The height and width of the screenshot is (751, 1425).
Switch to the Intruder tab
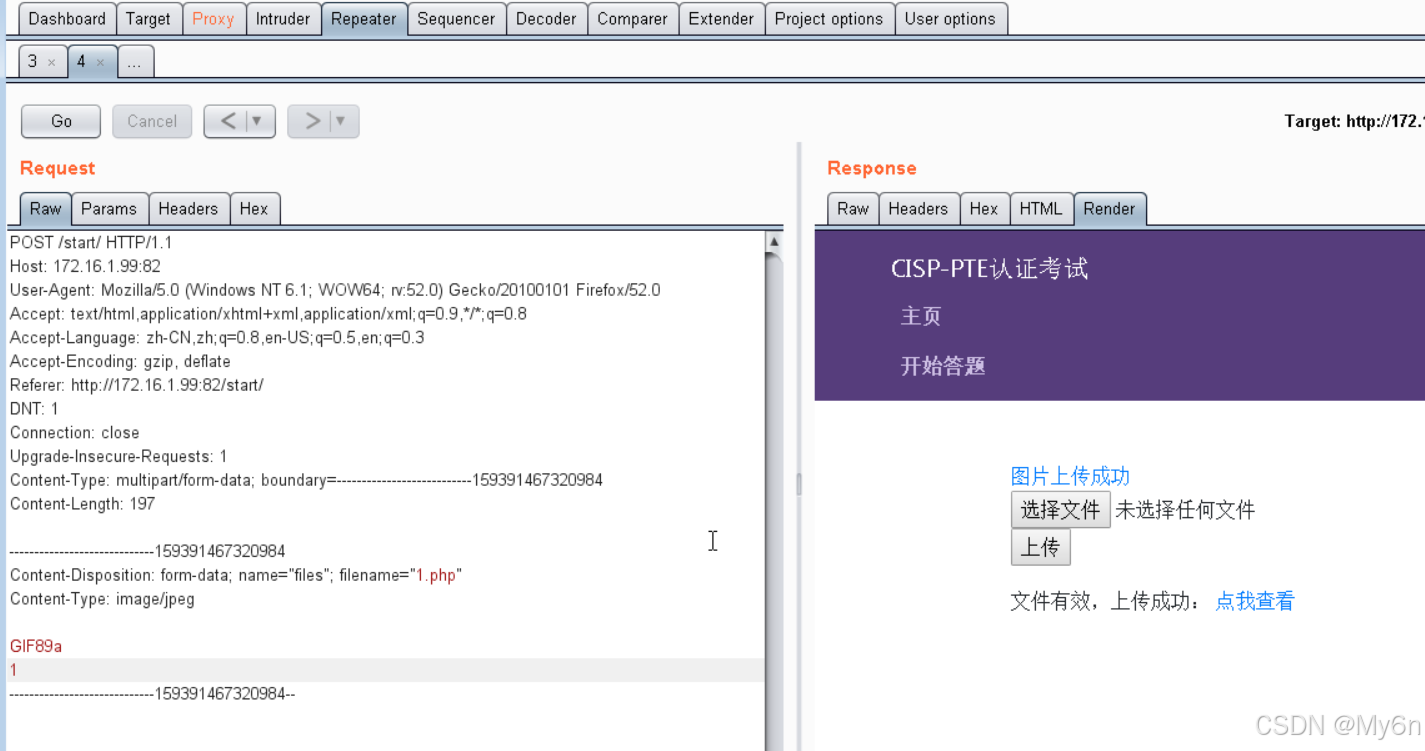(283, 19)
